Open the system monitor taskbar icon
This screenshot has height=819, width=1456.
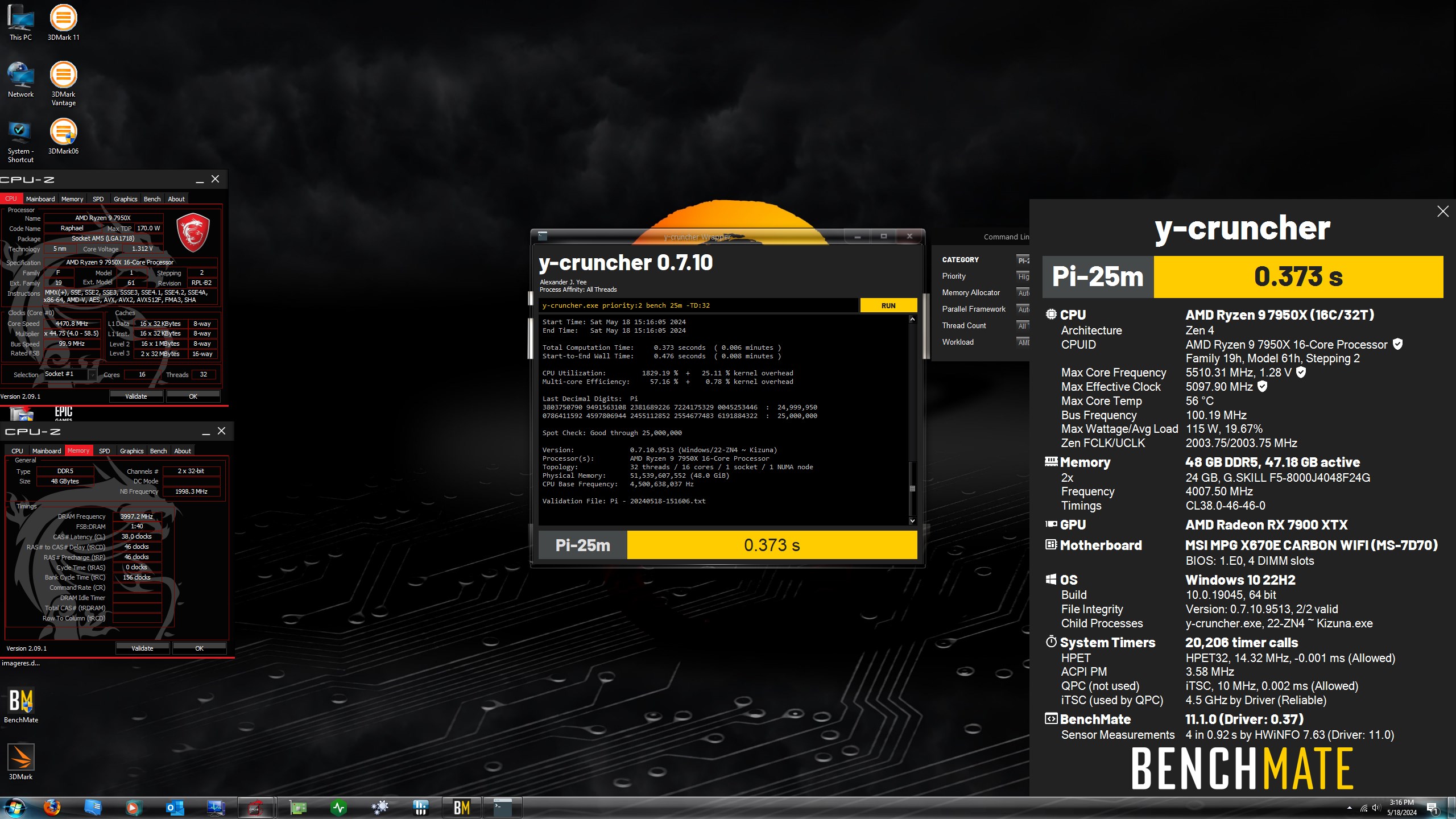click(216, 808)
